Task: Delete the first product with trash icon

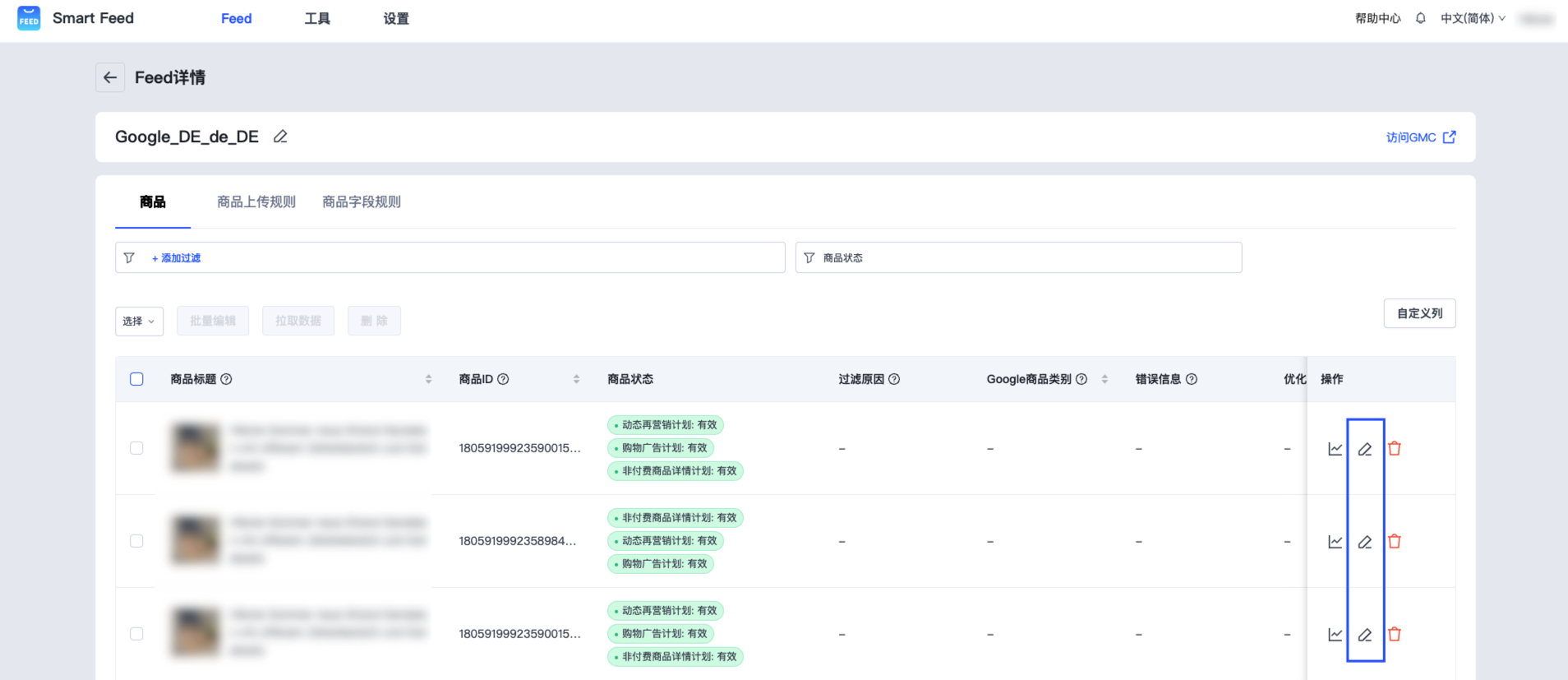Action: [1394, 448]
